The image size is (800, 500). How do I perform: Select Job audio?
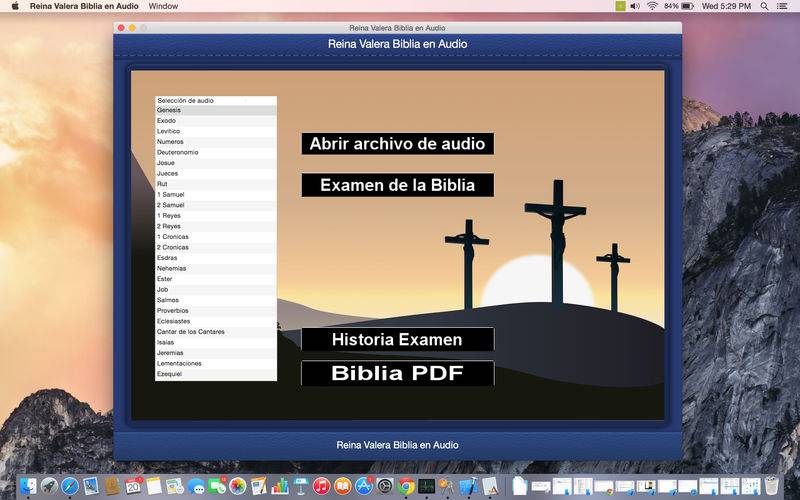tap(216, 289)
